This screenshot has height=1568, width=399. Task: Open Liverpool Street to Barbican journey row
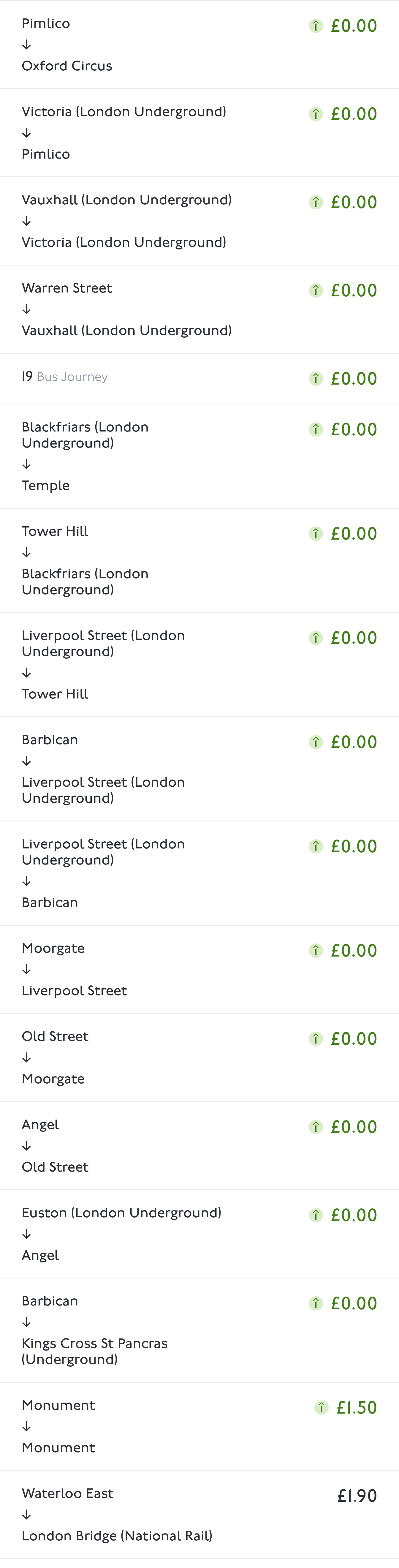pyautogui.click(x=199, y=873)
